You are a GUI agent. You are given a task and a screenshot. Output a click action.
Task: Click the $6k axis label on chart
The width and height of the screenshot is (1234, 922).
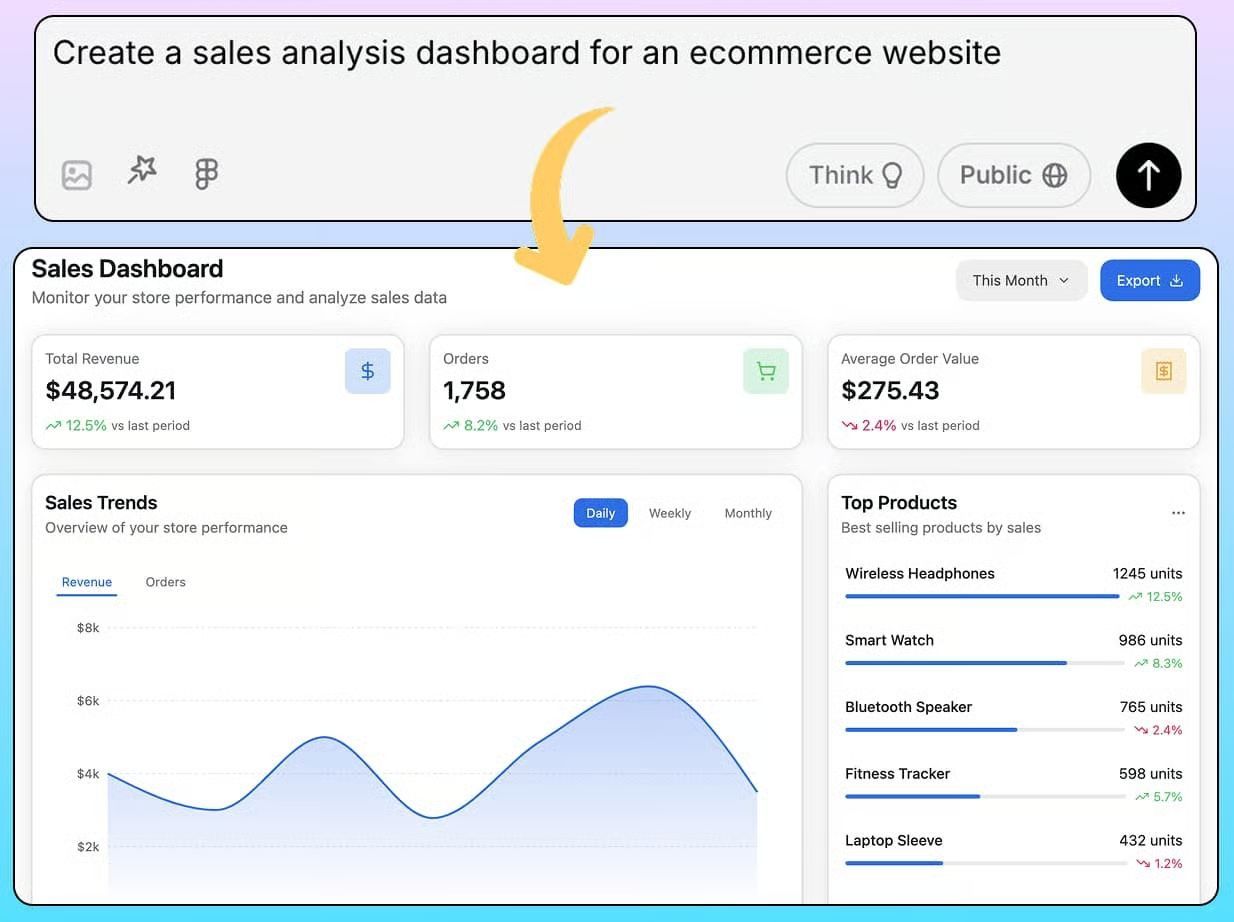pyautogui.click(x=88, y=701)
